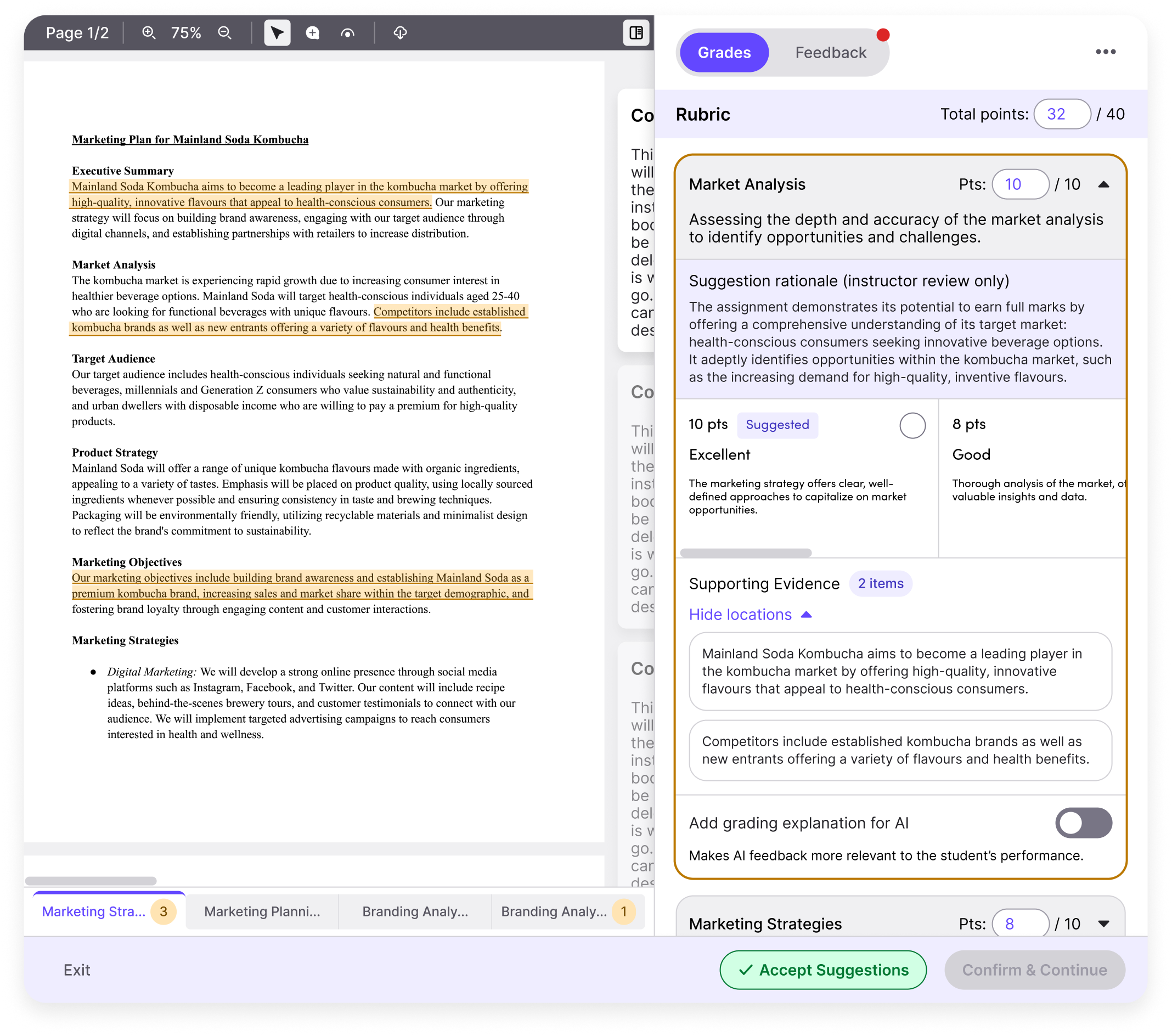Select the 10 pts Excellent radio button
The height and width of the screenshot is (1036, 1172).
coord(912,425)
